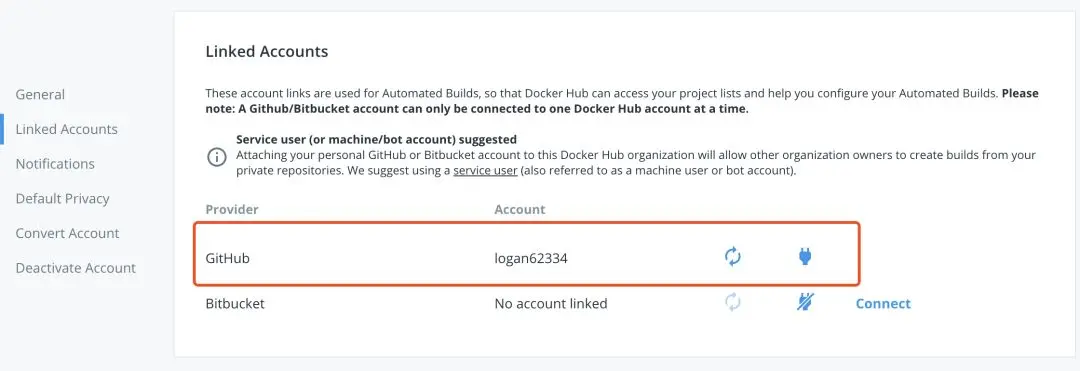Go to Notifications settings
Viewport: 1080px width, 371px height.
55,164
